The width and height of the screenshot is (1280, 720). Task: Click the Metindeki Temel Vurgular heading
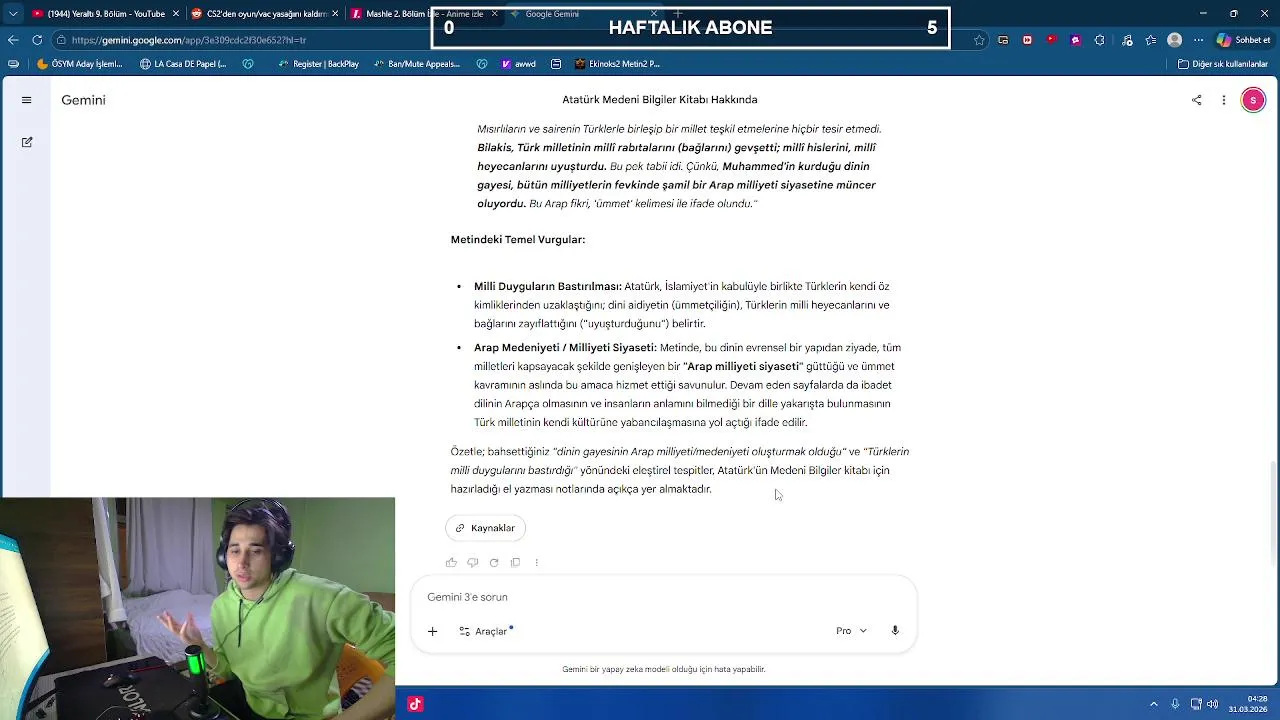[518, 240]
